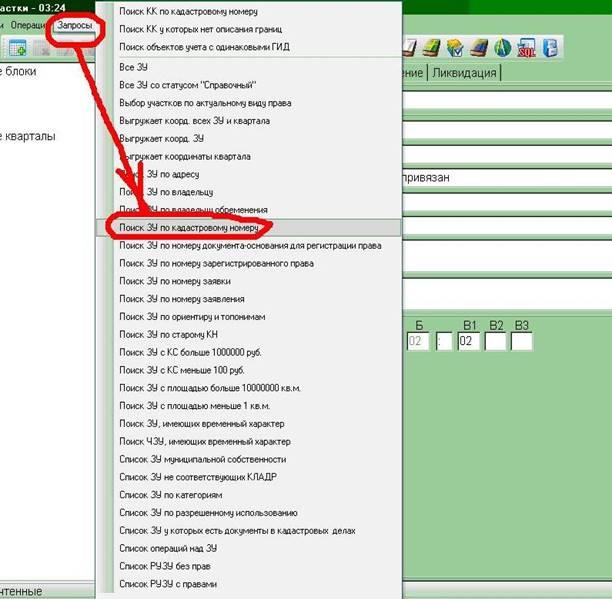Click the green book icon left of the checkmark book
This screenshot has width=612, height=599.
coord(432,47)
